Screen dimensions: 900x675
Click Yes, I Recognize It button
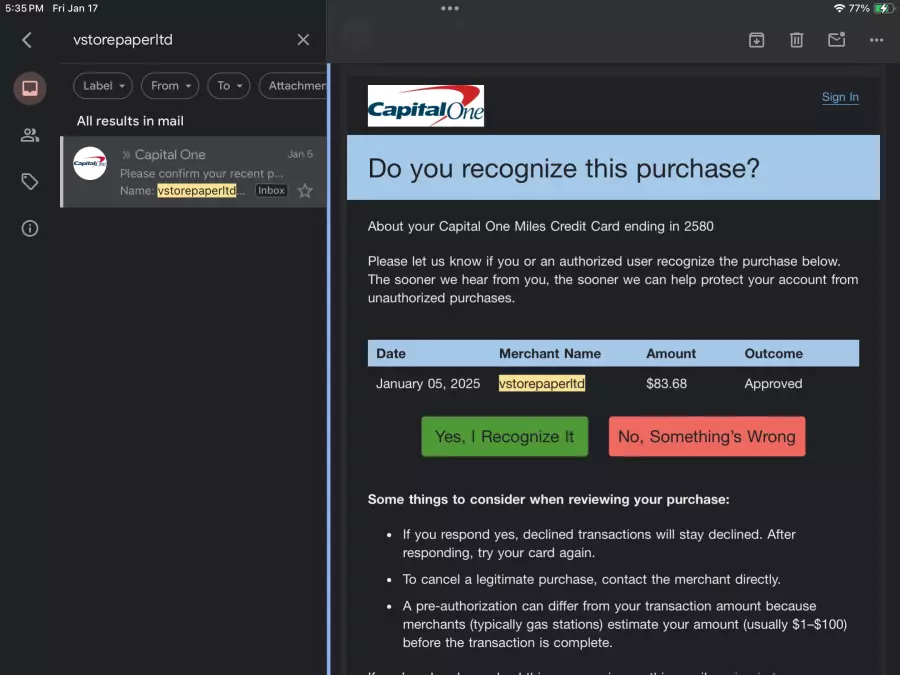505,437
